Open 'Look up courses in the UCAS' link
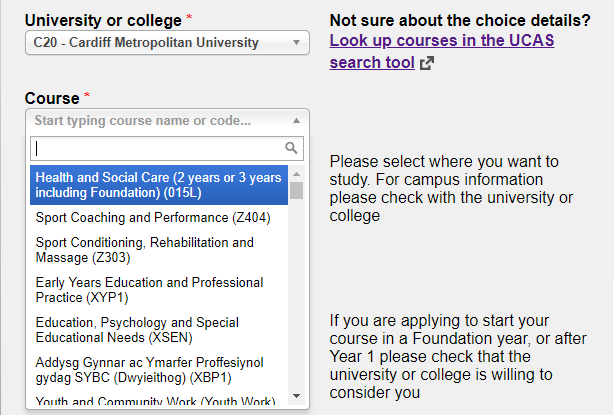This screenshot has height=415, width=614. [441, 41]
